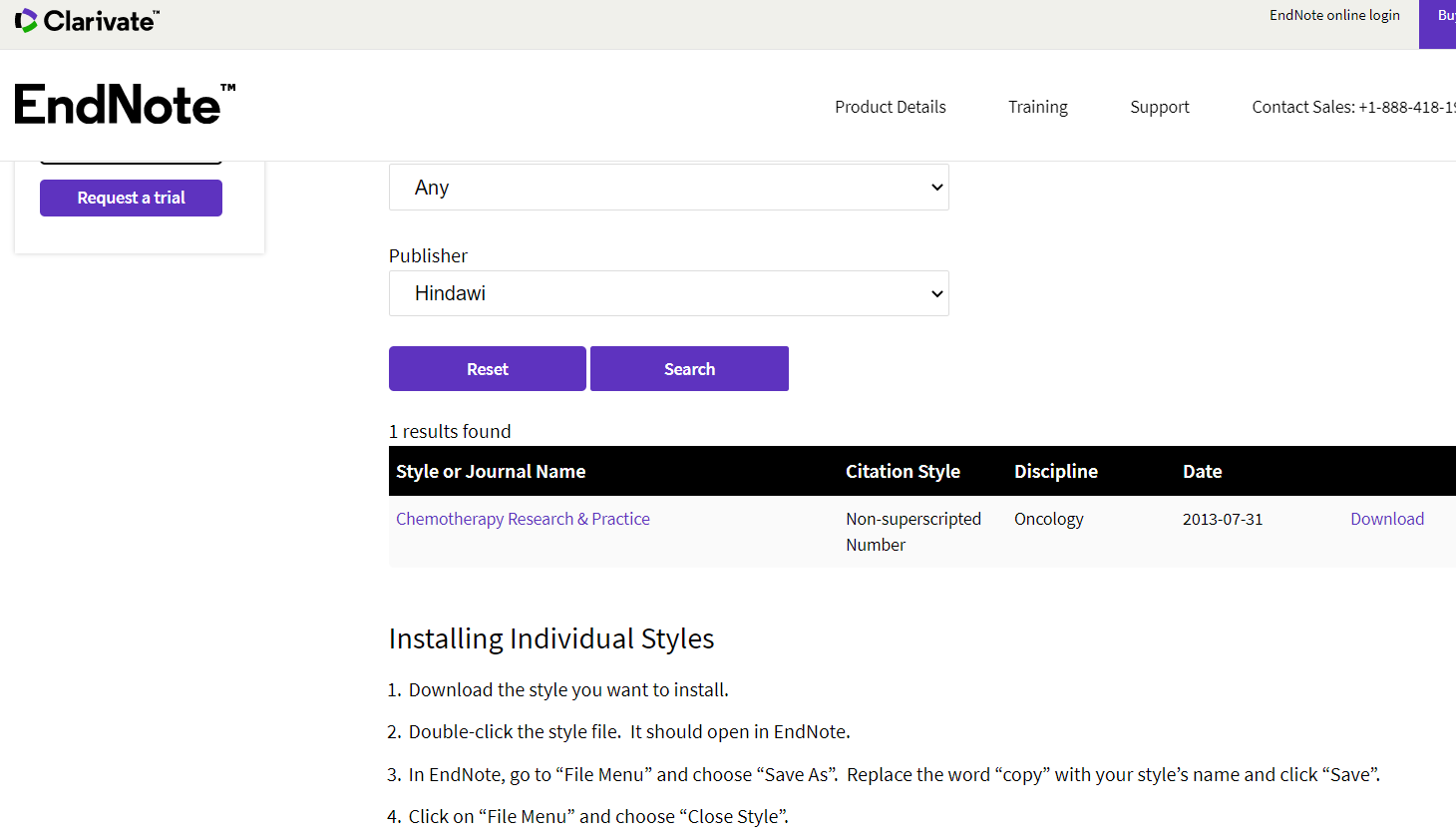Click the Reset button
Image resolution: width=1456 pixels, height=839 pixels.
pyautogui.click(x=488, y=369)
